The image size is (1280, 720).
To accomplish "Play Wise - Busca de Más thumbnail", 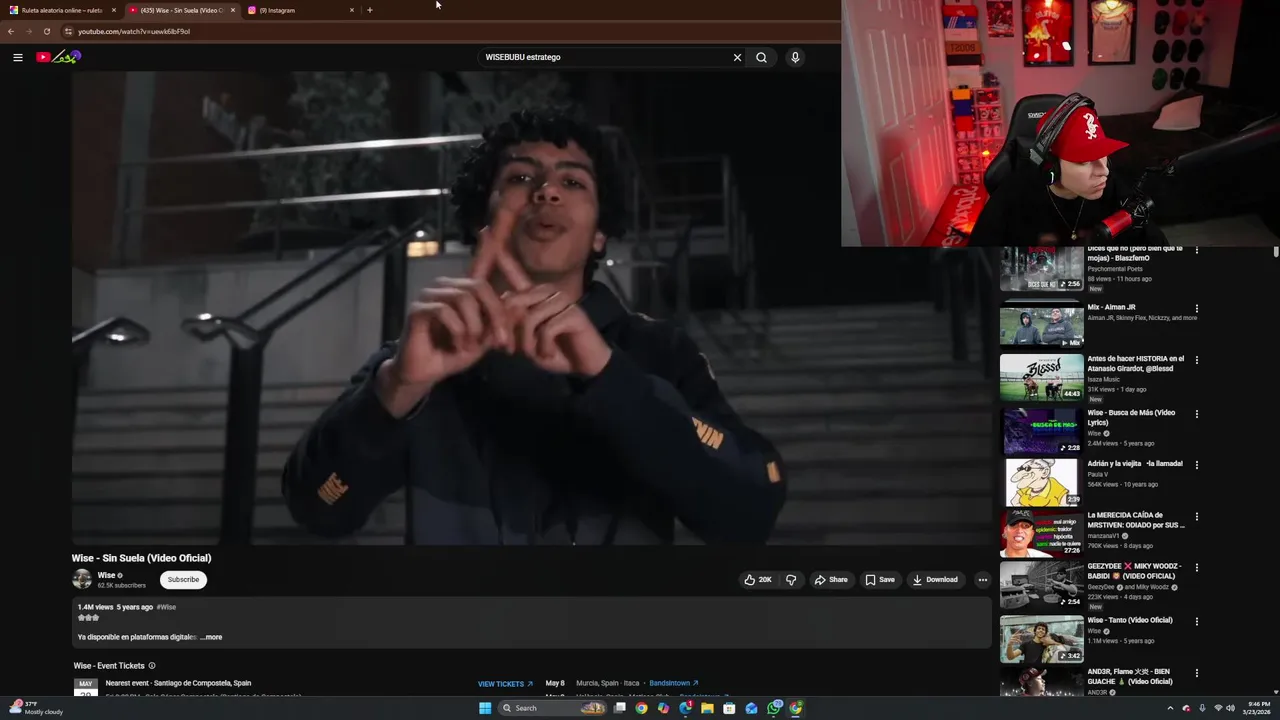I will point(1041,431).
